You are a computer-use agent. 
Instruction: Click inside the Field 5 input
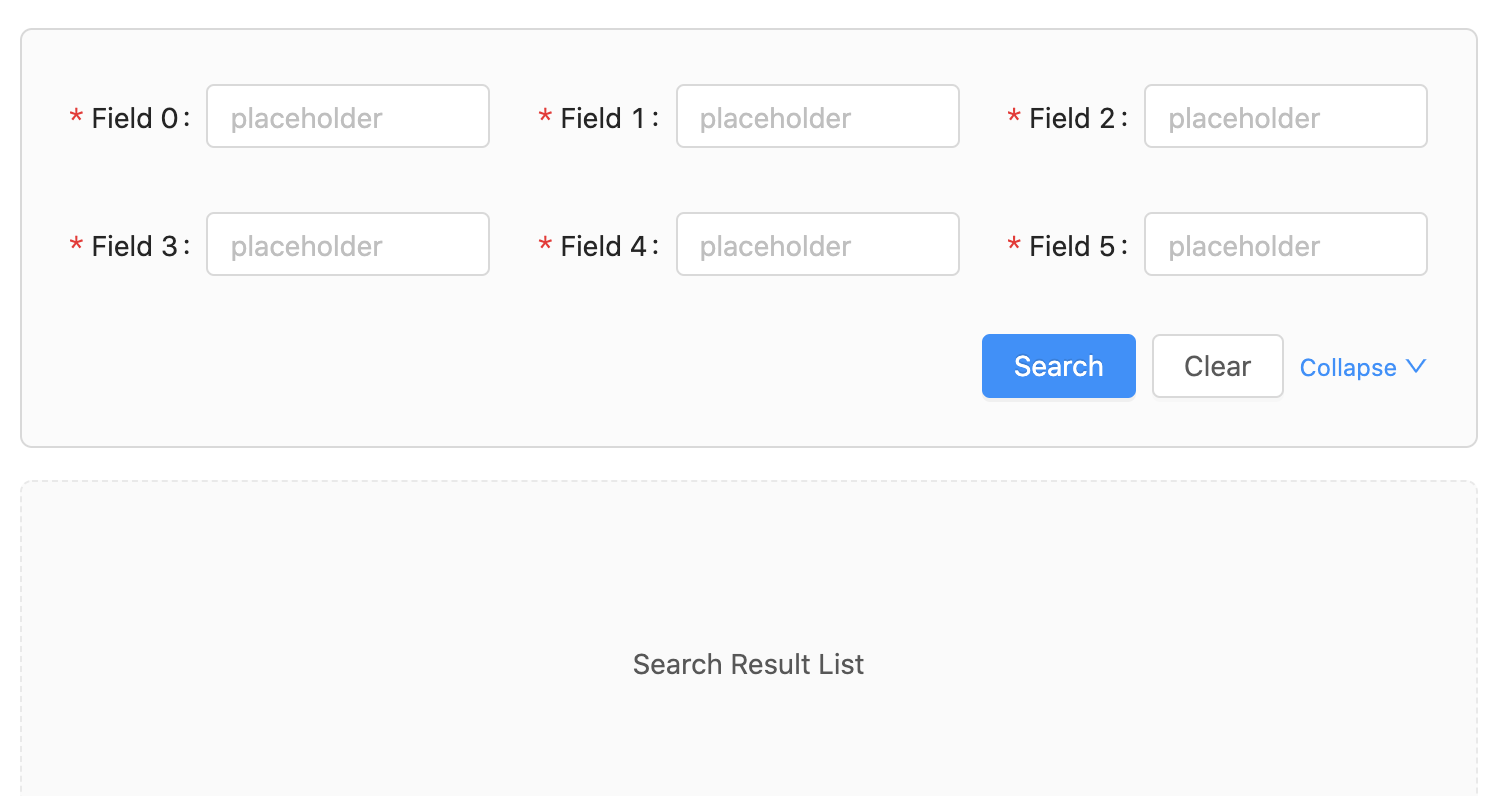coord(1285,245)
